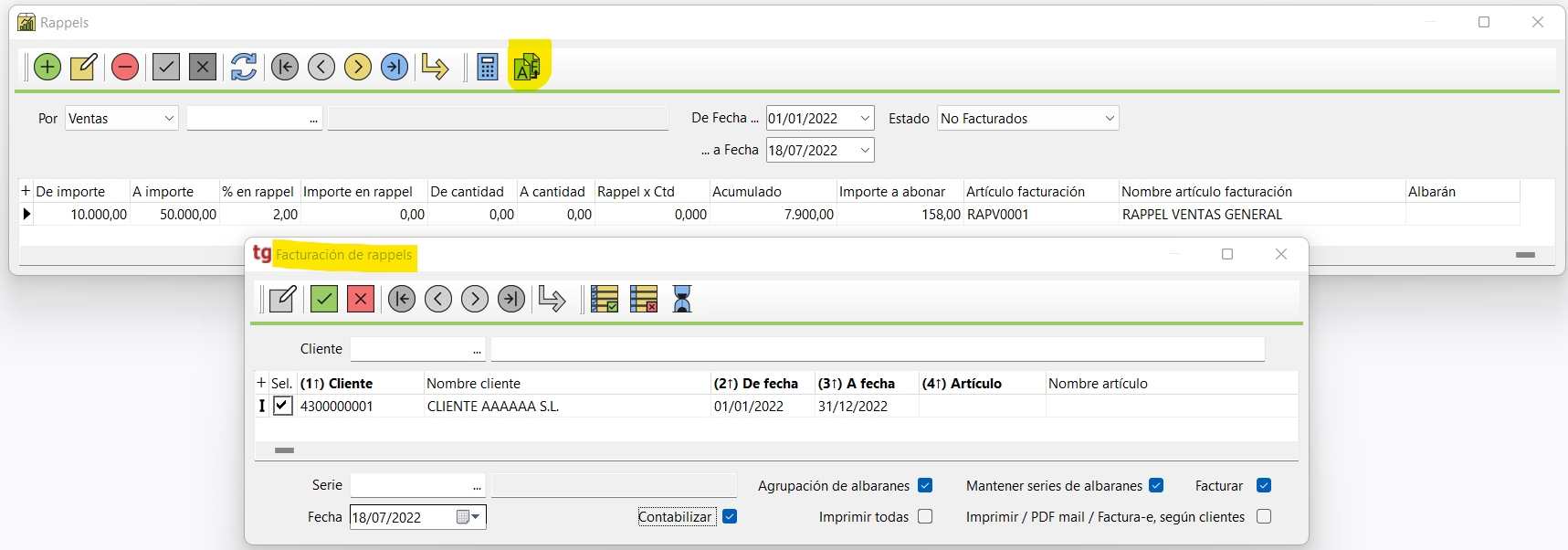The image size is (1568, 550).
Task: Open the calculator icon in Rappels toolbar
Action: pyautogui.click(x=488, y=67)
